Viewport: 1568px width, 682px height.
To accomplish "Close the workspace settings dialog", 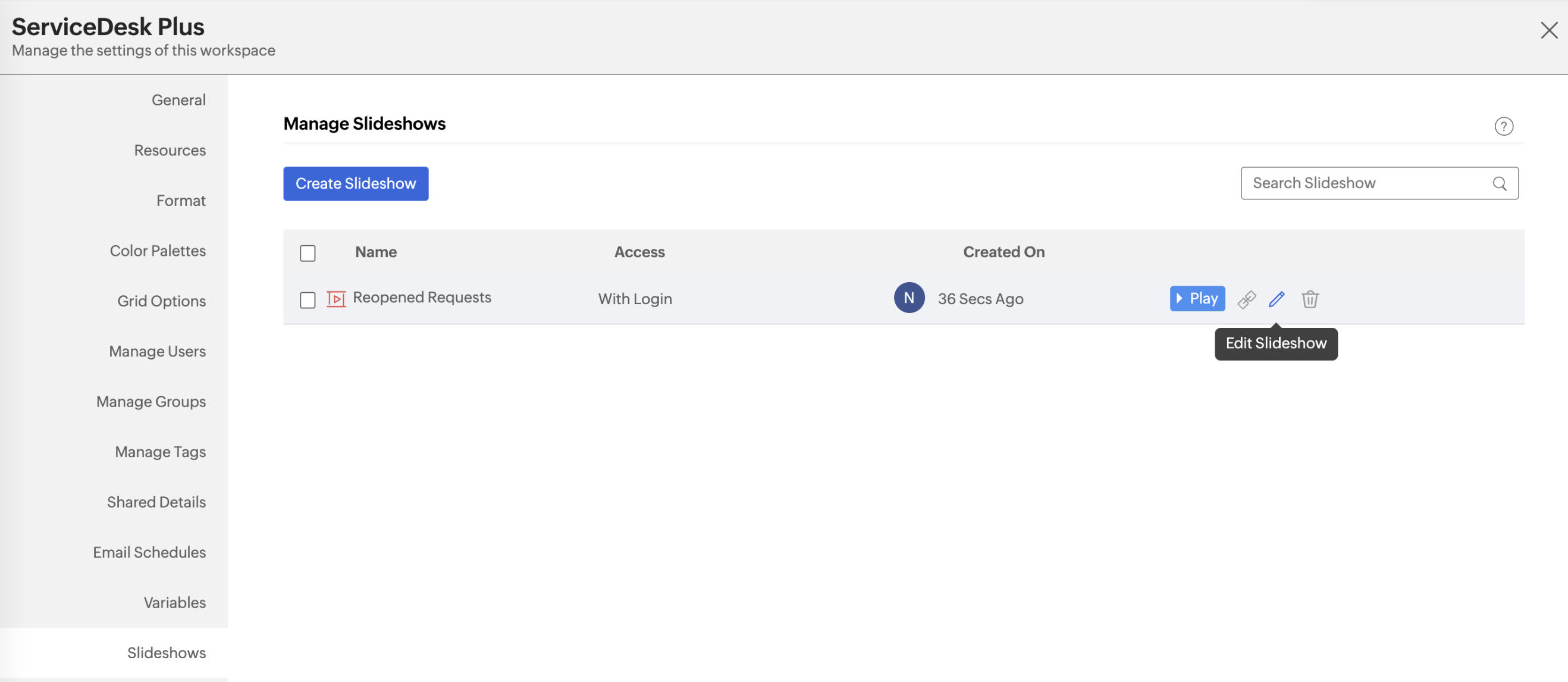I will point(1548,30).
